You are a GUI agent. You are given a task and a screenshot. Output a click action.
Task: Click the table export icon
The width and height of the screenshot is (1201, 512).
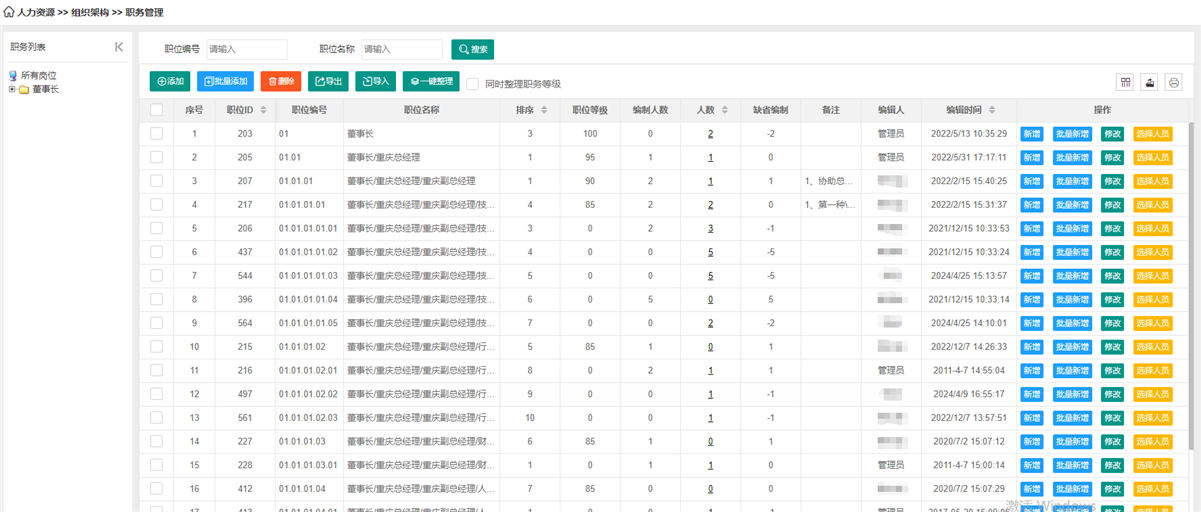pyautogui.click(x=1150, y=82)
